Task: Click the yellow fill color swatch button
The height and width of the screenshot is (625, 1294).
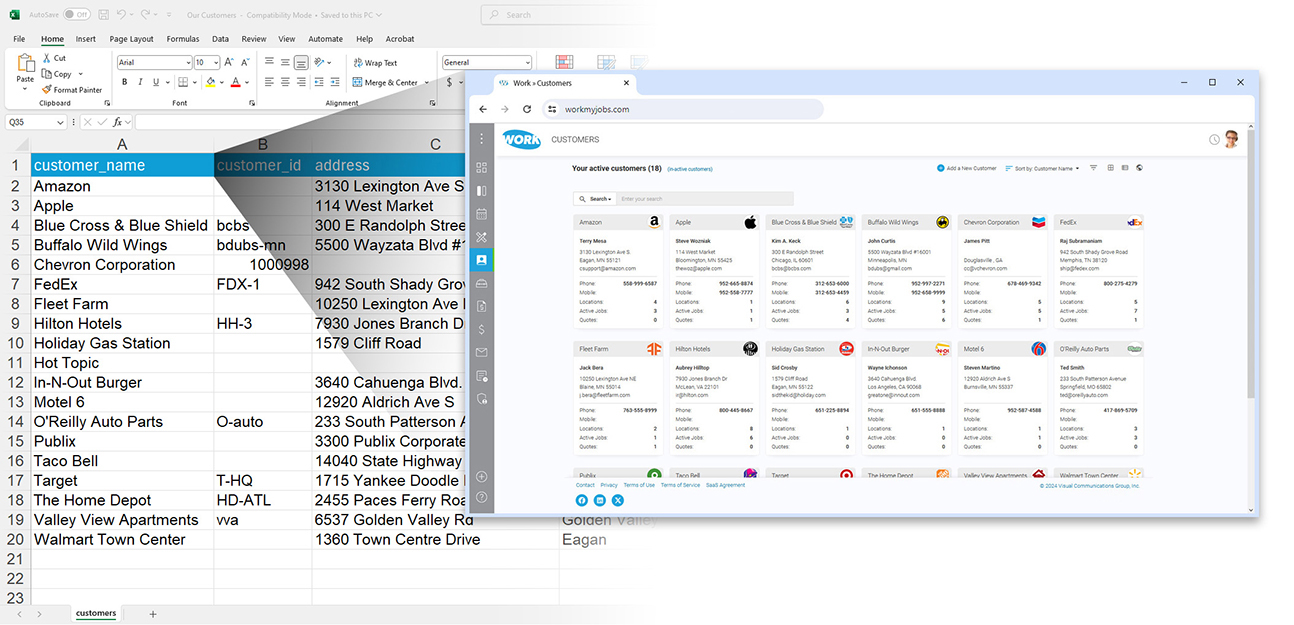Action: click(210, 82)
